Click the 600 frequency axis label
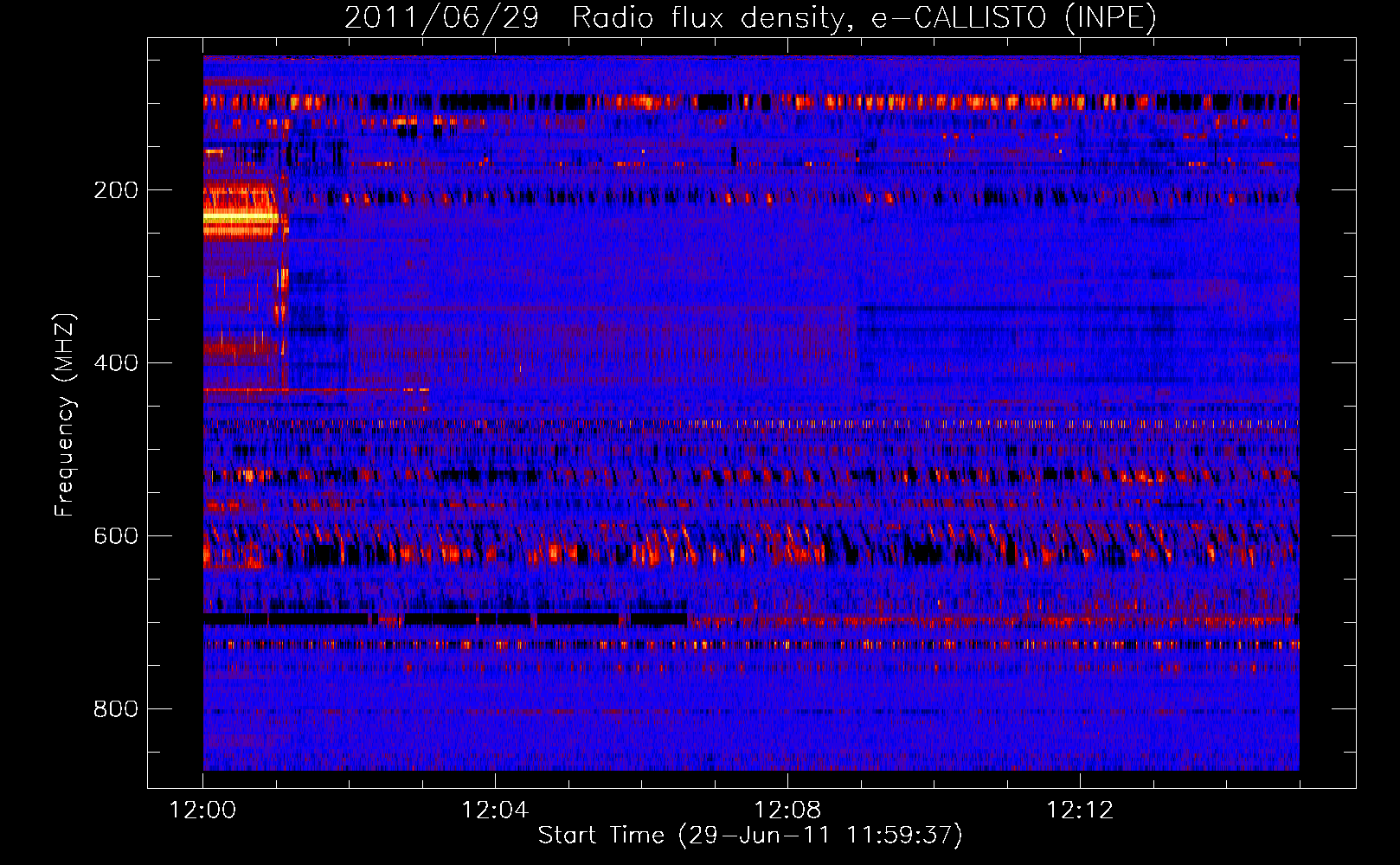Viewport: 1400px width, 865px height. coord(116,536)
